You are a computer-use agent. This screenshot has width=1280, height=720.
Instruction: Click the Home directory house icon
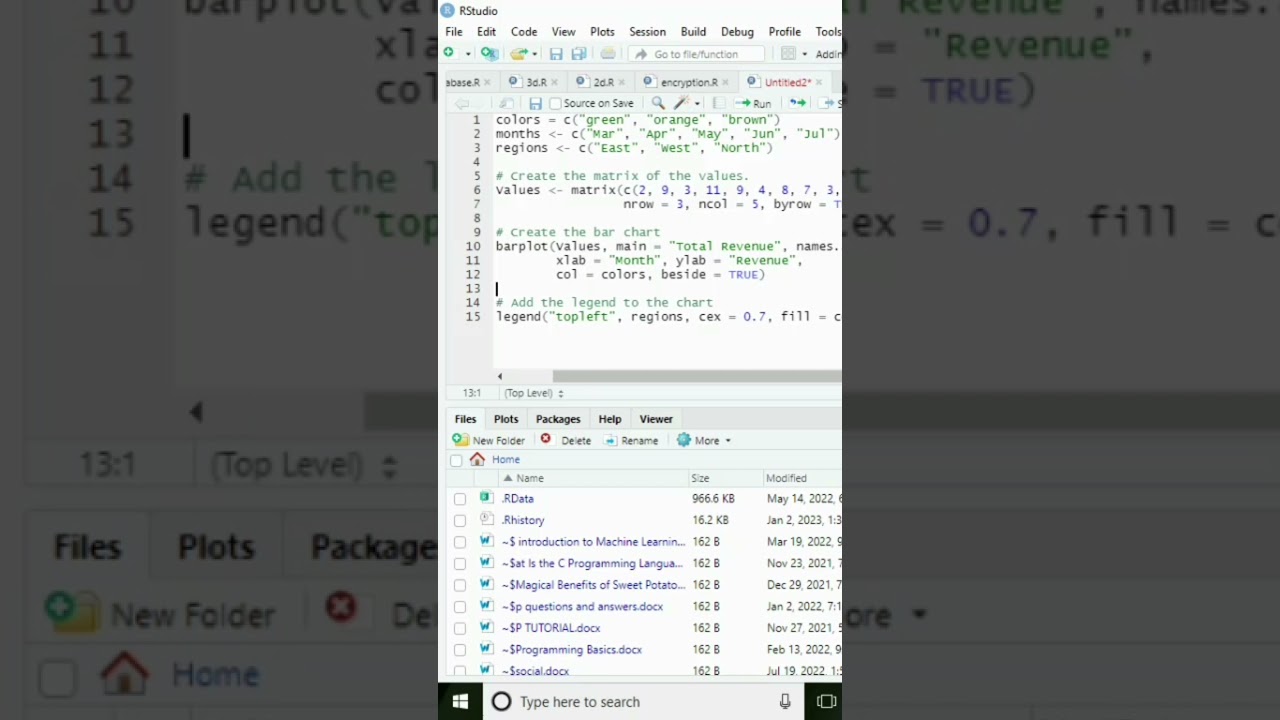point(477,459)
